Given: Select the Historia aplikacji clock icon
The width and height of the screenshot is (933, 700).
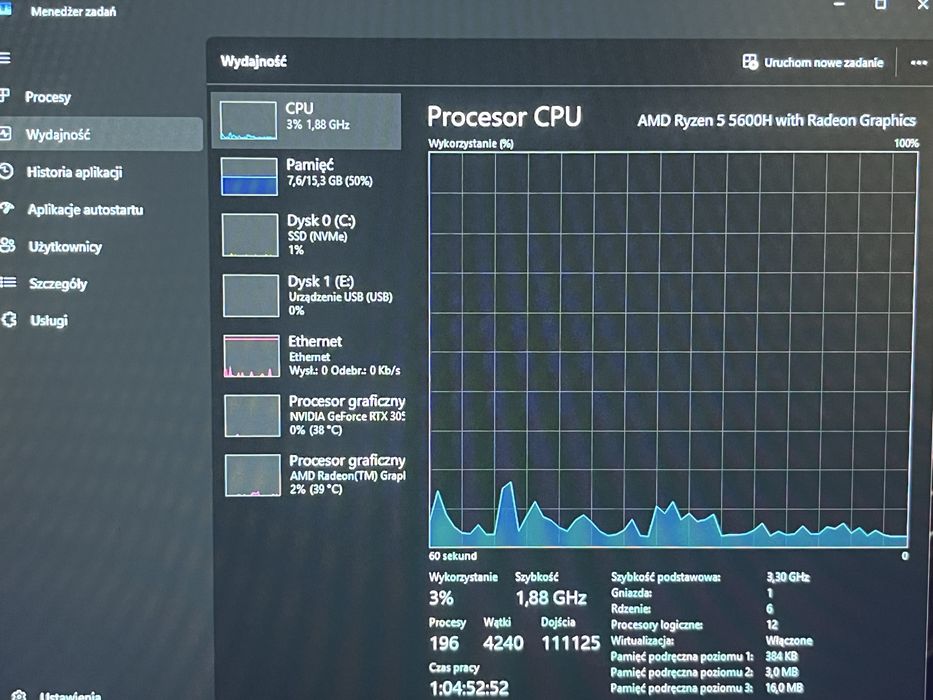Looking at the screenshot, I should click(6, 171).
